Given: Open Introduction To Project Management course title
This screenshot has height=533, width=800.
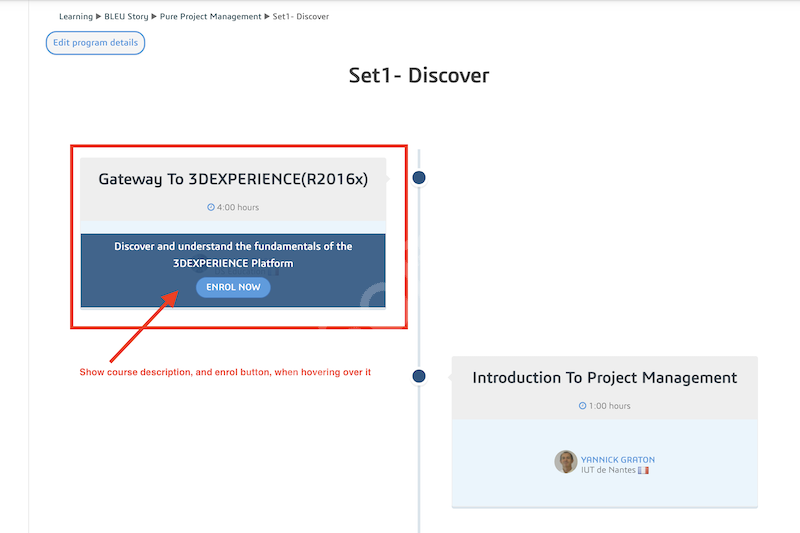Looking at the screenshot, I should 605,377.
